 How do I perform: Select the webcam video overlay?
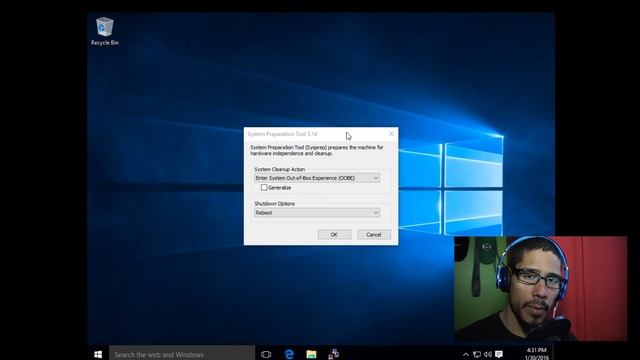[540, 288]
